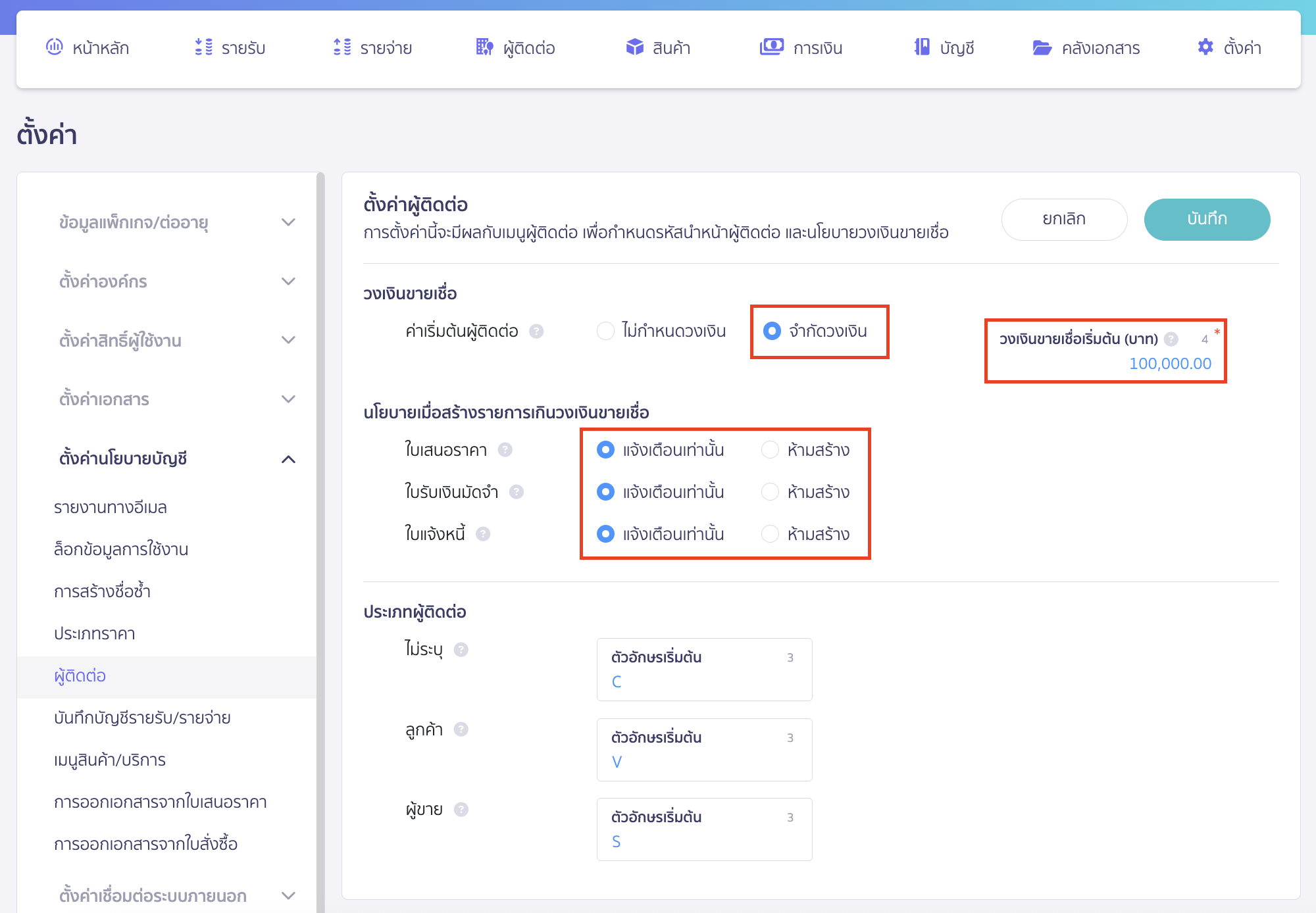Viewport: 1316px width, 913px height.
Task: Open the help tooltip beside ใบแจ้งหนี้
Action: pyautogui.click(x=484, y=534)
